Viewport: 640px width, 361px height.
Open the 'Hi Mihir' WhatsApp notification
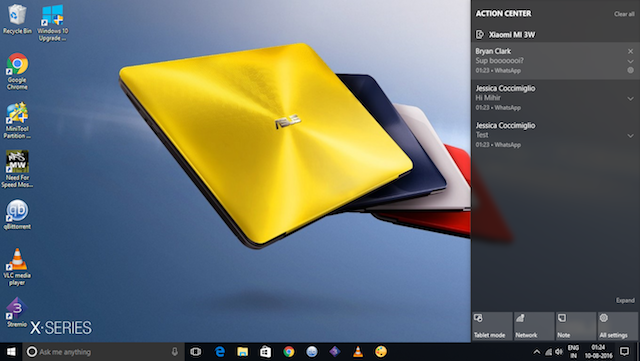pyautogui.click(x=556, y=98)
